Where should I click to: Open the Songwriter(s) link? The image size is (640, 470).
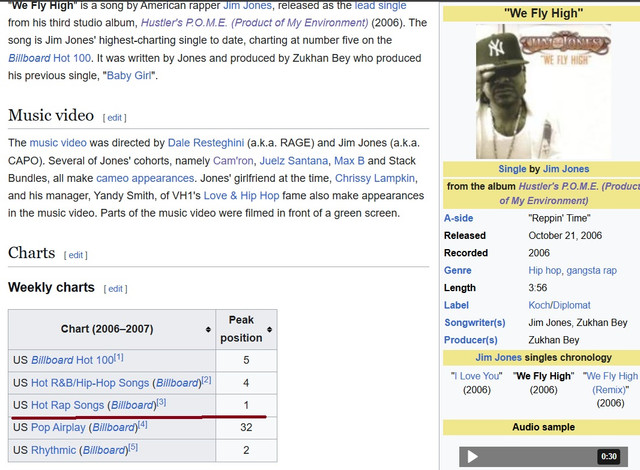click(x=475, y=323)
